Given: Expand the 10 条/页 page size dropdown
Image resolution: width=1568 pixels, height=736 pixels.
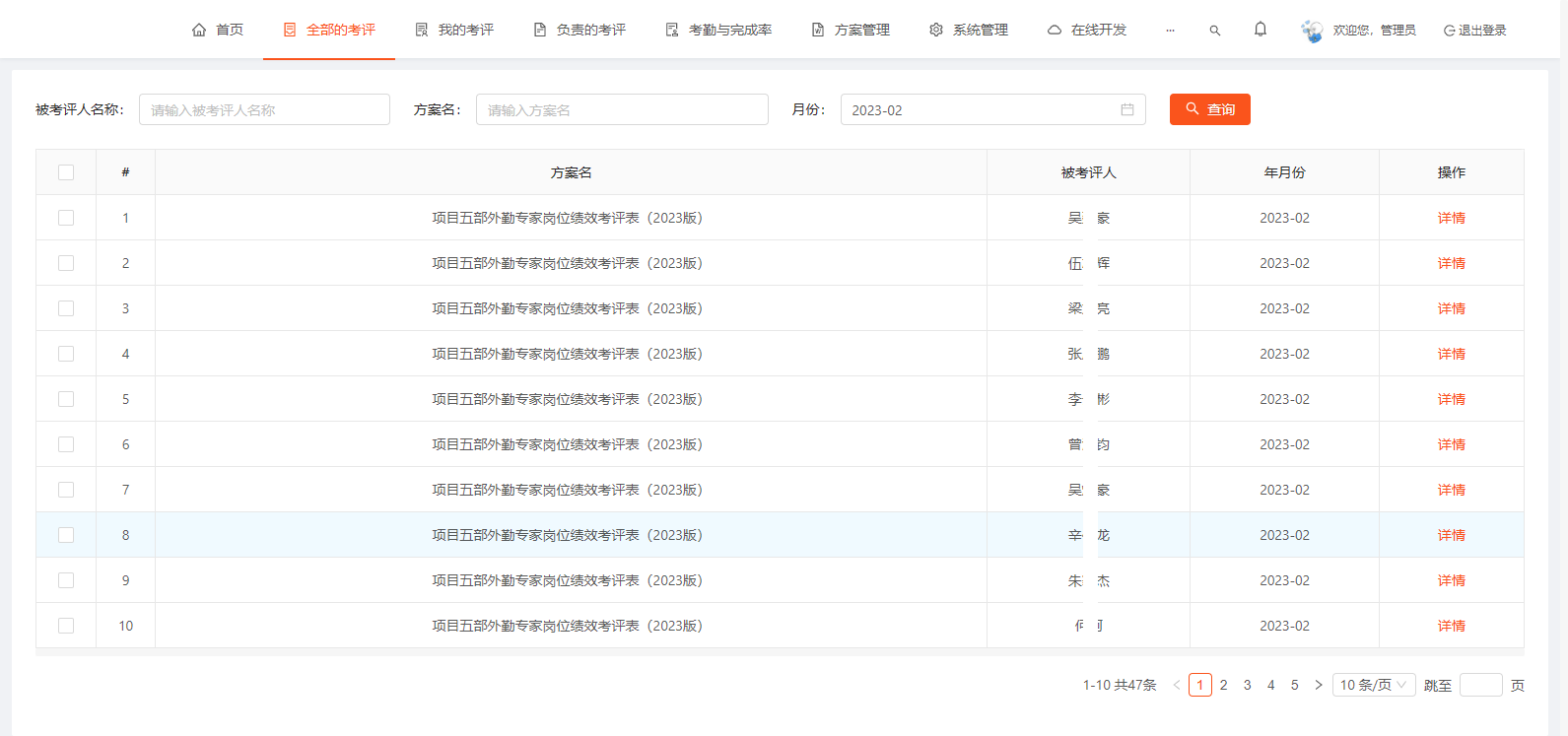Looking at the screenshot, I should (1373, 685).
